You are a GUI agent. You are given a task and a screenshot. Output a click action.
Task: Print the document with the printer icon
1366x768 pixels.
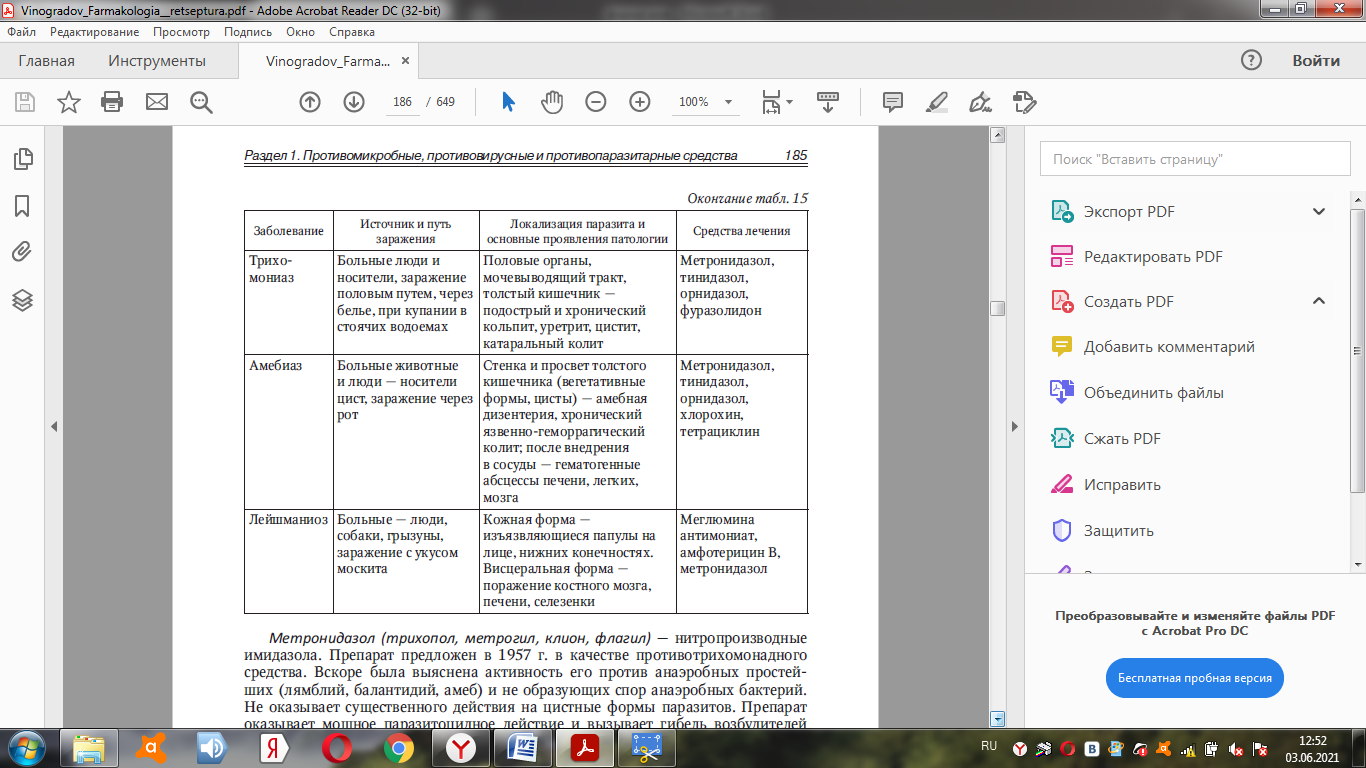[x=112, y=102]
